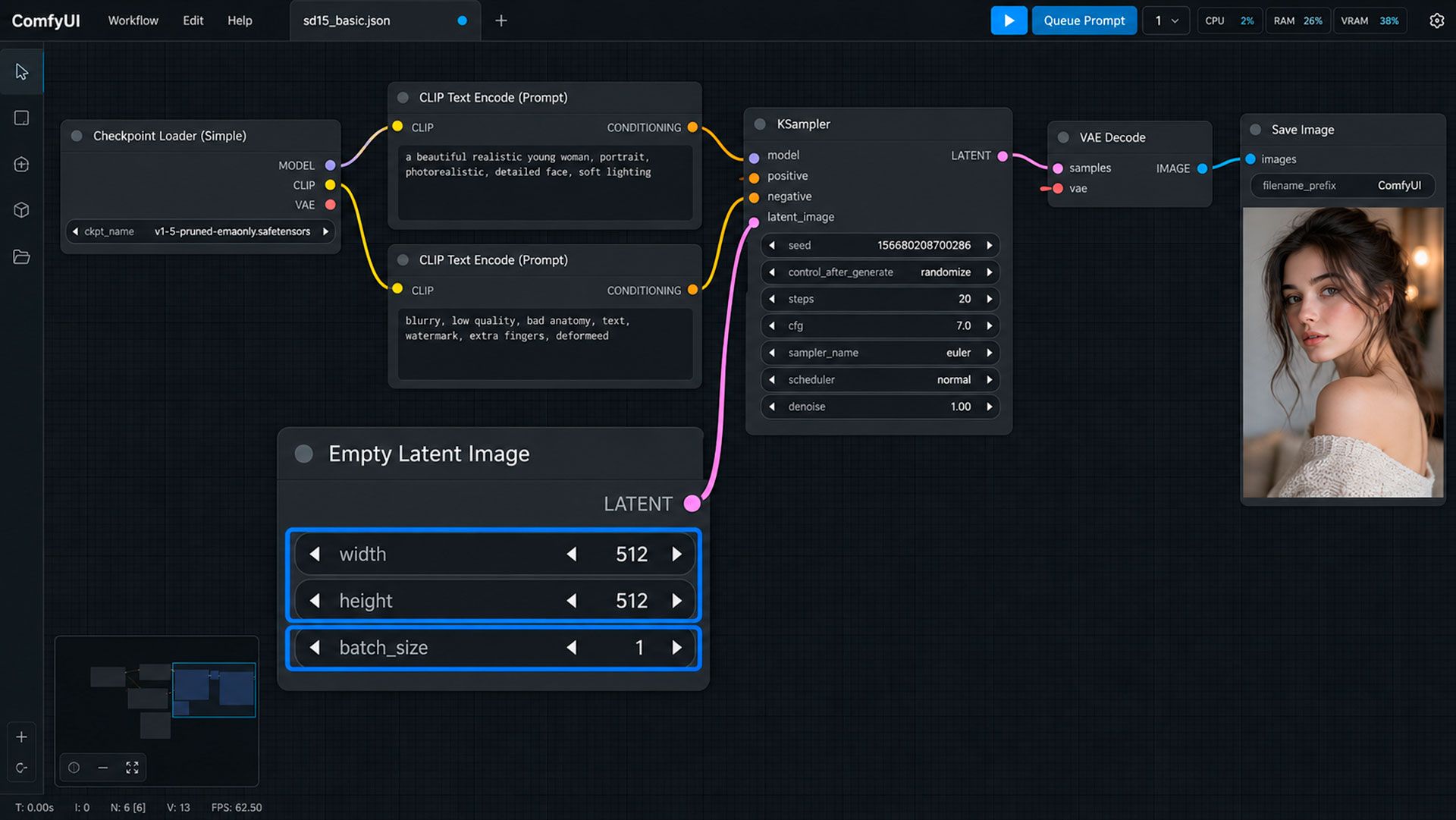Open the Workflow menu

click(133, 20)
